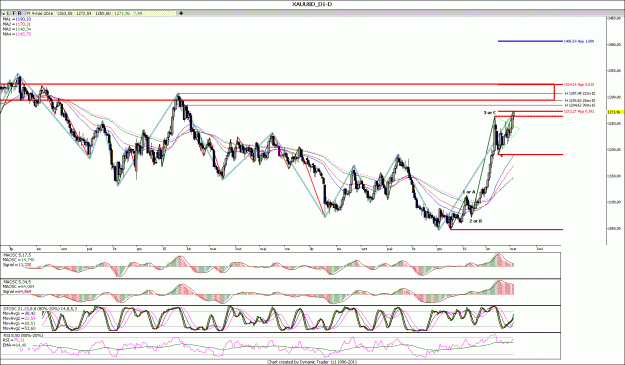The image size is (625, 365).
Task: Click the red App 0.382 projection label
Action: [x=579, y=112]
